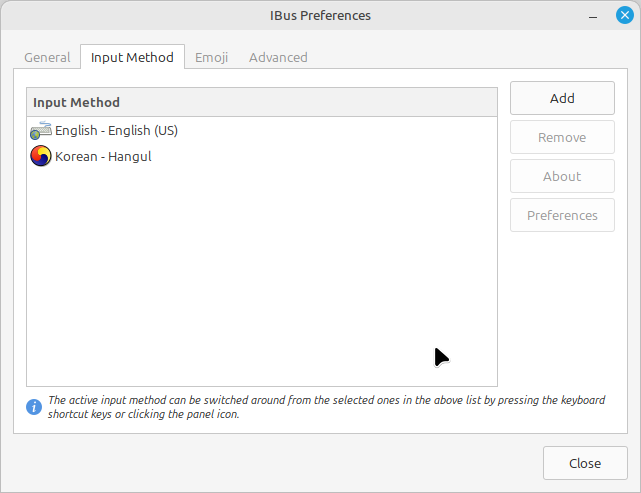Click the Input Method column header
Image resolution: width=641 pixels, height=493 pixels.
click(x=262, y=102)
